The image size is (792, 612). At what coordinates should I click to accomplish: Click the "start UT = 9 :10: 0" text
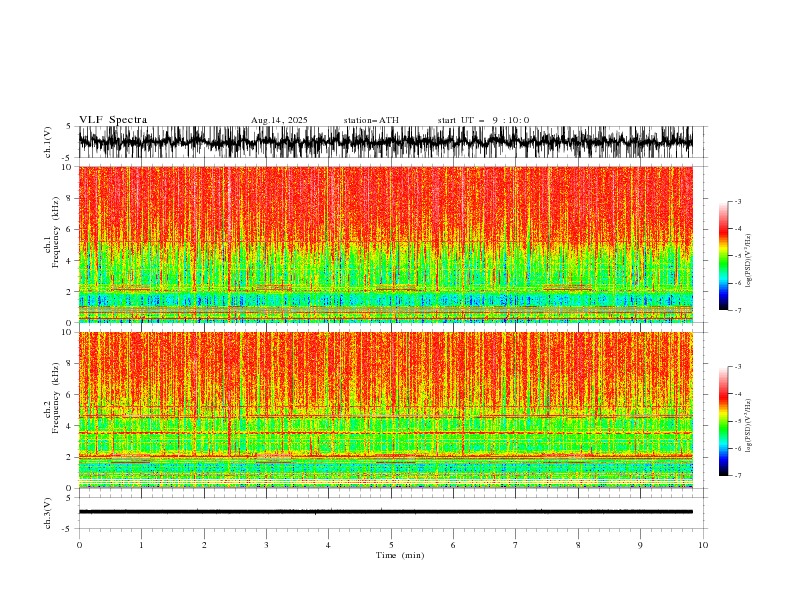483,120
